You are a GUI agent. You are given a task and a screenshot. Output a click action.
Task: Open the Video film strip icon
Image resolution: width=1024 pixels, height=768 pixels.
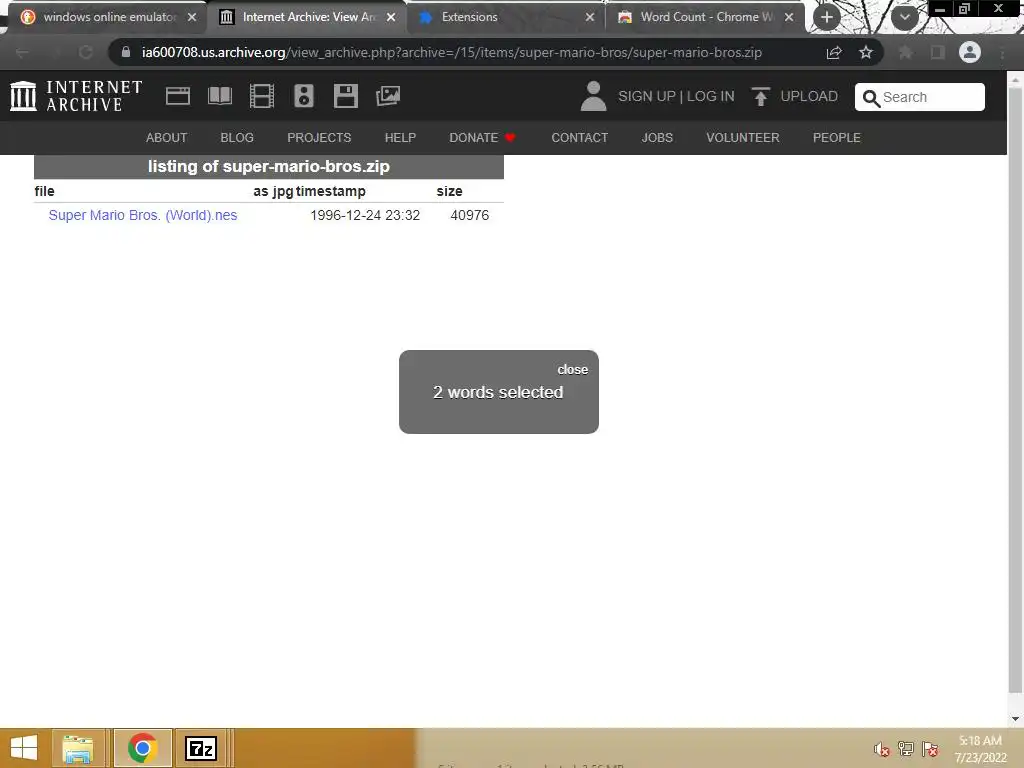(262, 96)
